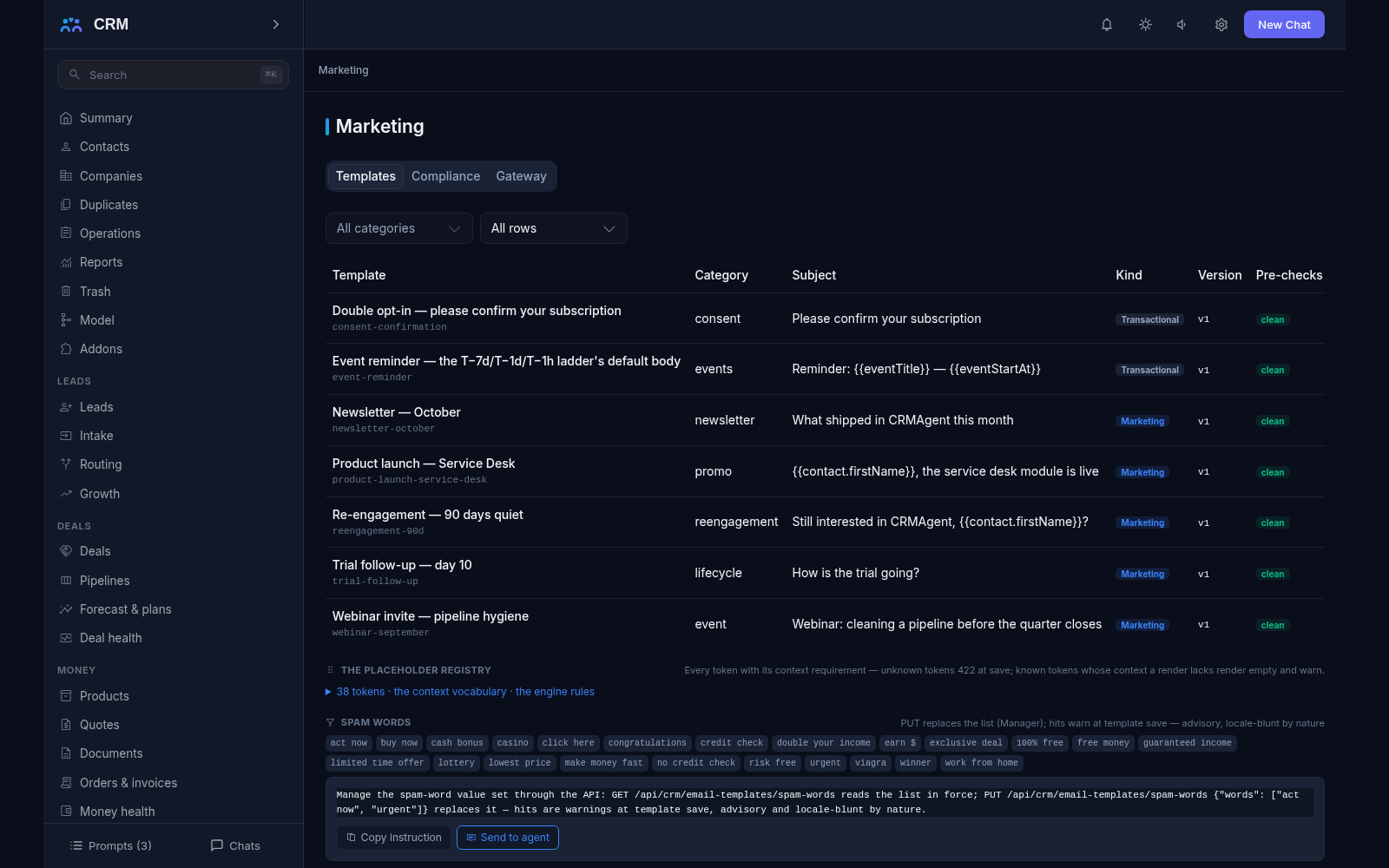Click the Growth trend icon
The width and height of the screenshot is (1389, 868).
click(66, 494)
